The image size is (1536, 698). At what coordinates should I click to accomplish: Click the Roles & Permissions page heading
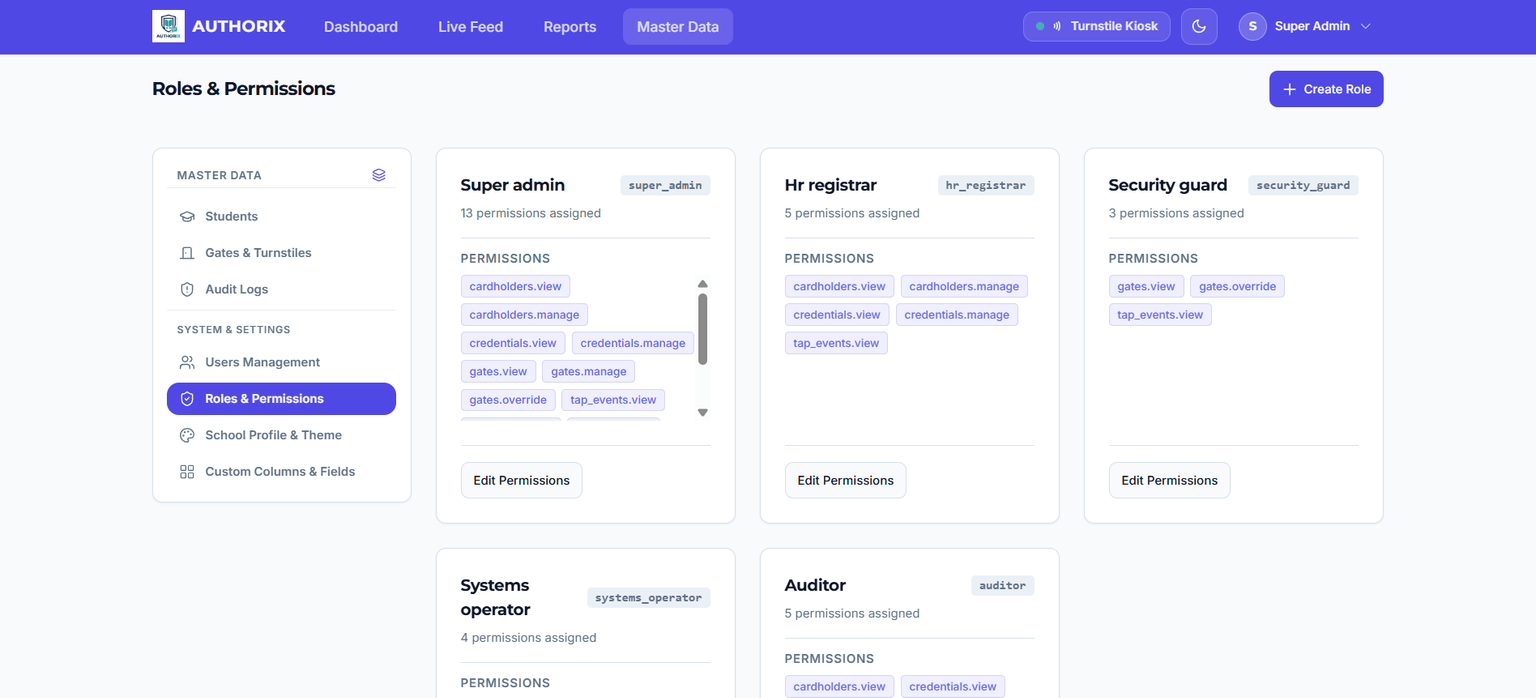tap(243, 89)
